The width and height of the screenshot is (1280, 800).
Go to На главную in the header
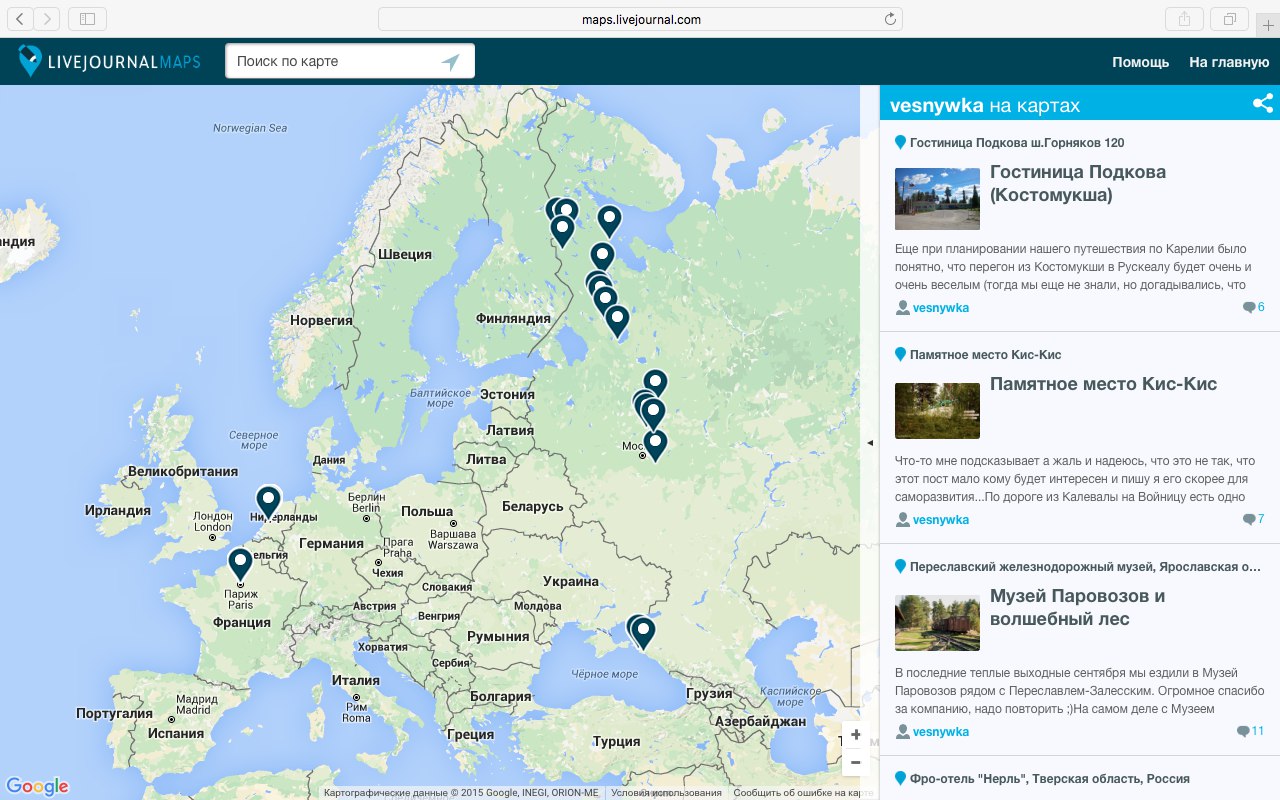coord(1228,62)
